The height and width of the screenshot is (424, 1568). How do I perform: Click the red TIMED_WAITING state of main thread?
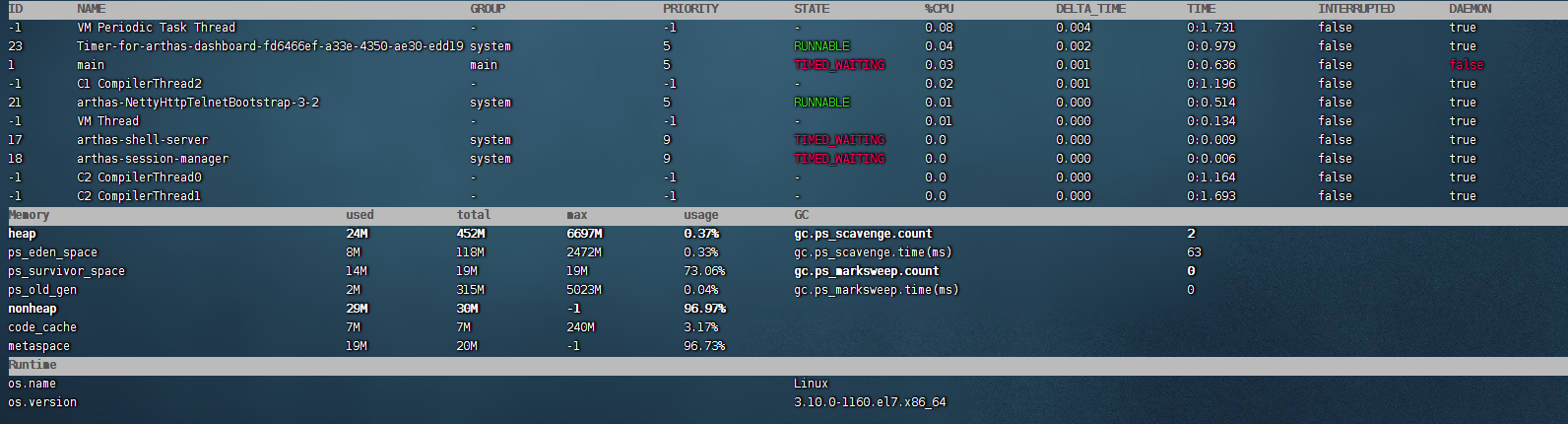click(839, 65)
